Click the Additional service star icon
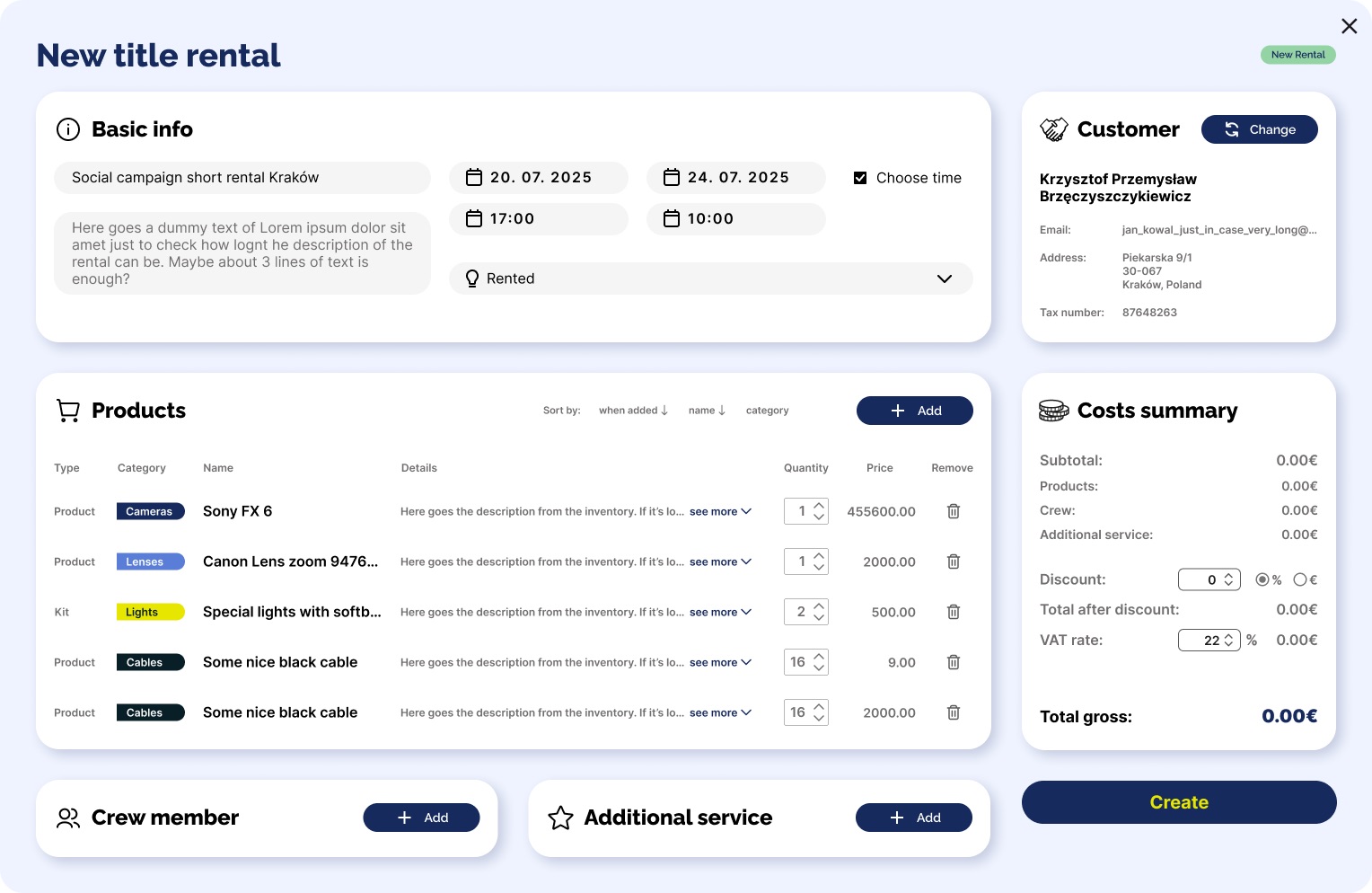 pos(560,818)
